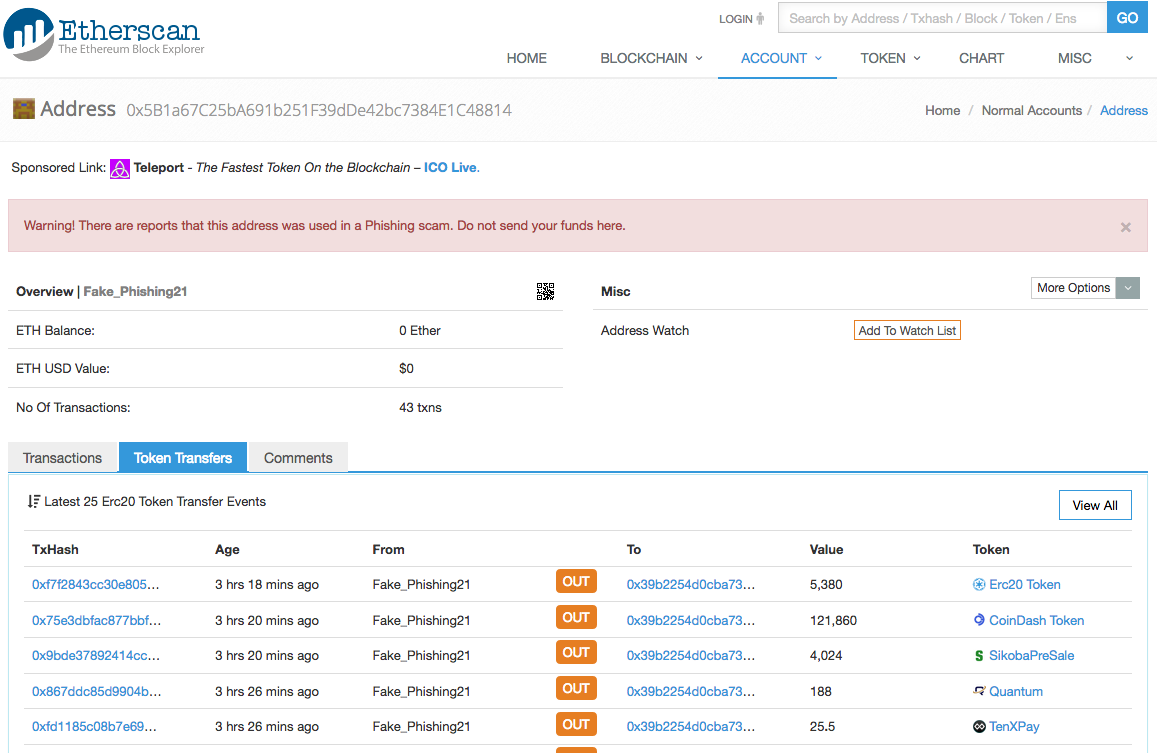The width and height of the screenshot is (1157, 753).
Task: Open the Comments tab
Action: pos(298,458)
